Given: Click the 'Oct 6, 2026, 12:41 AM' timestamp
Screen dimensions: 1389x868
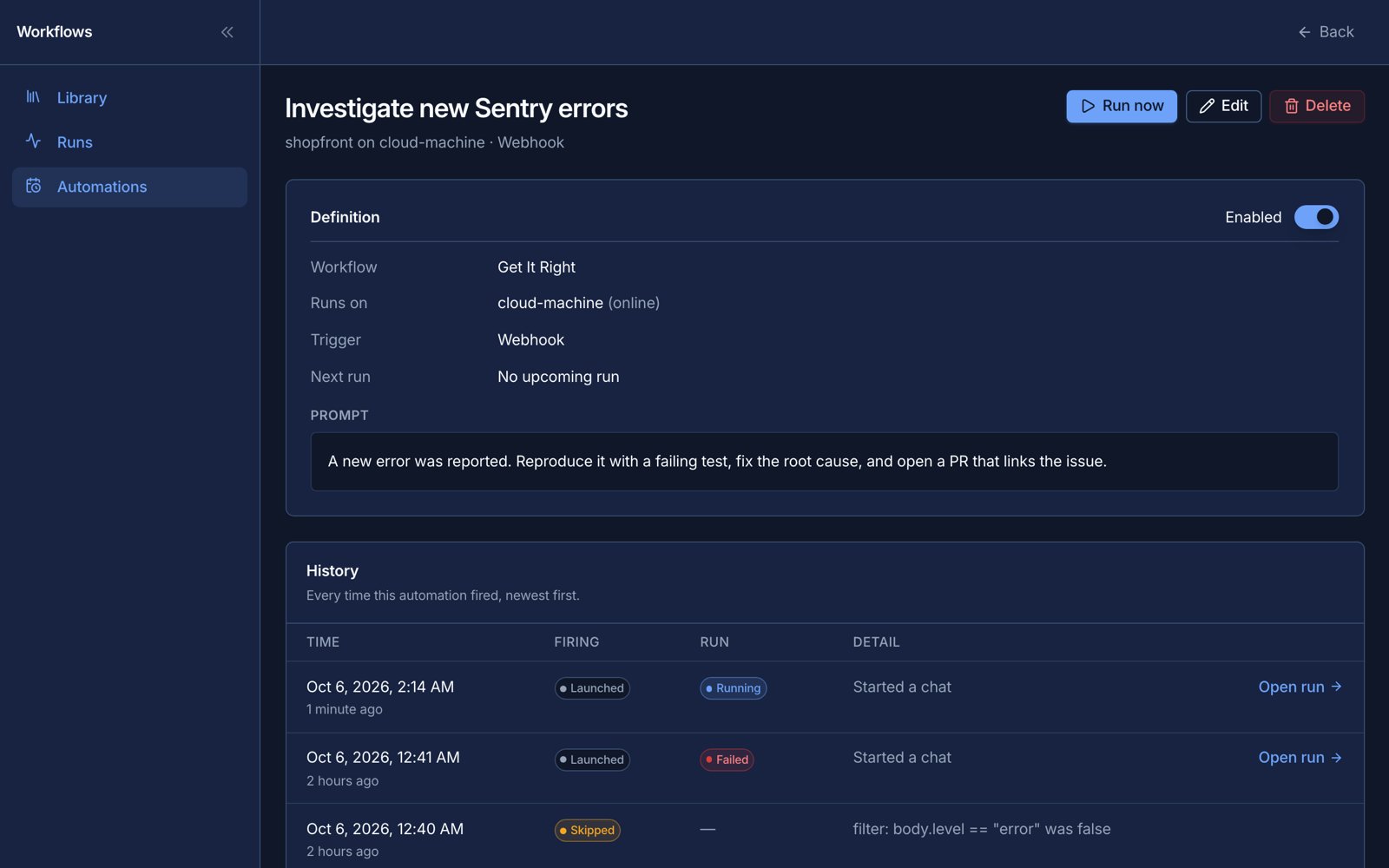Looking at the screenshot, I should click(x=383, y=758).
